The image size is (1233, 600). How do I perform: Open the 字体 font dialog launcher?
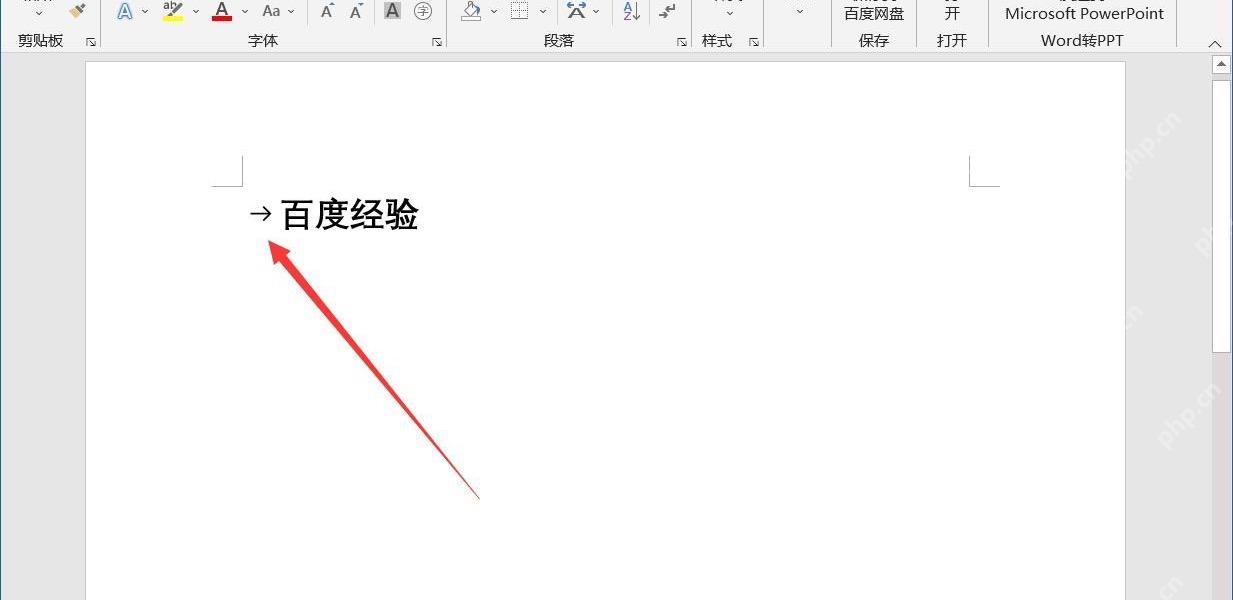tap(437, 42)
